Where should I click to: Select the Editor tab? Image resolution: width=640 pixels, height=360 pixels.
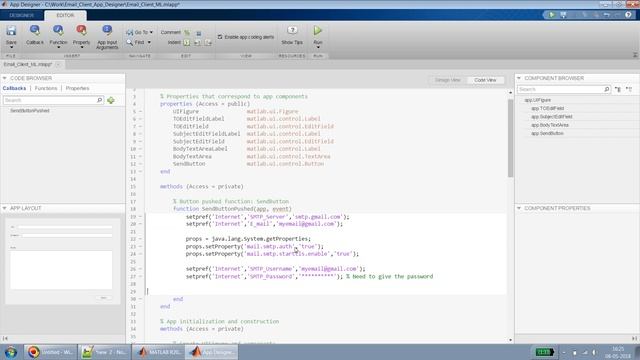[65, 15]
